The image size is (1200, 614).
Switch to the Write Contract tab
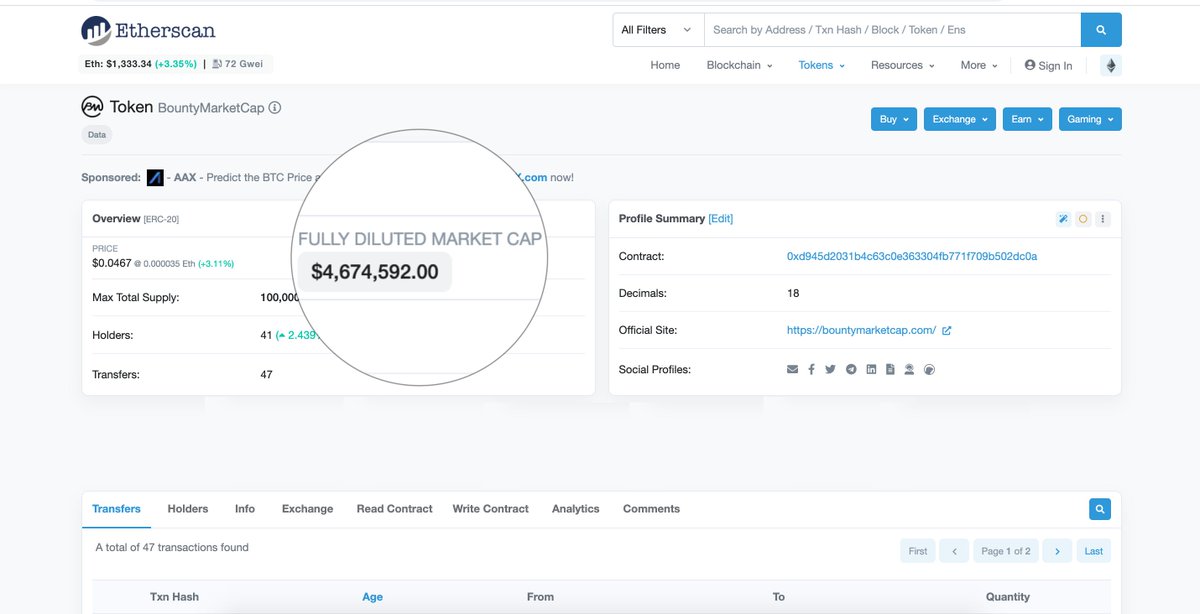(x=490, y=509)
